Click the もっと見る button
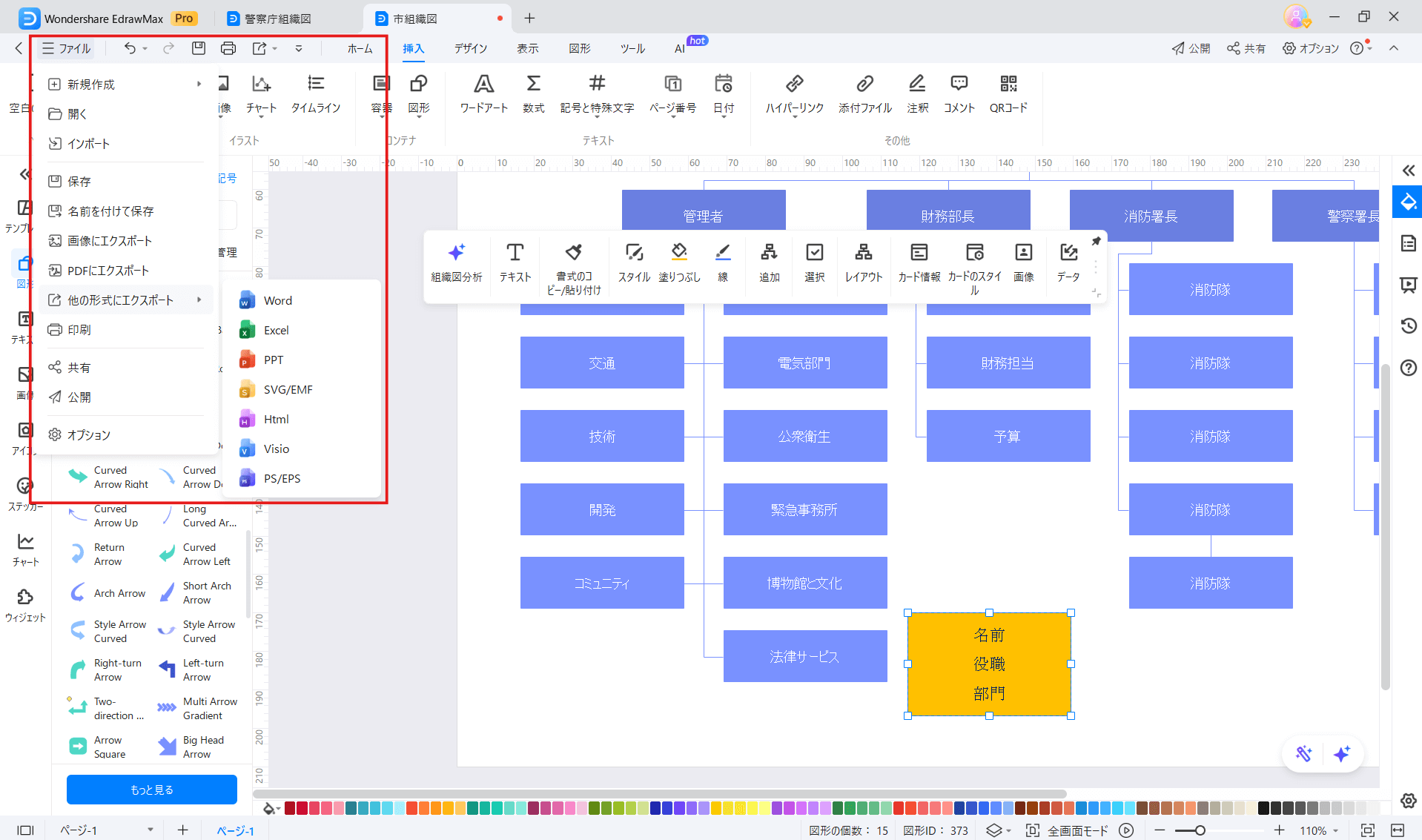Screen dimensions: 1422x840 152,790
